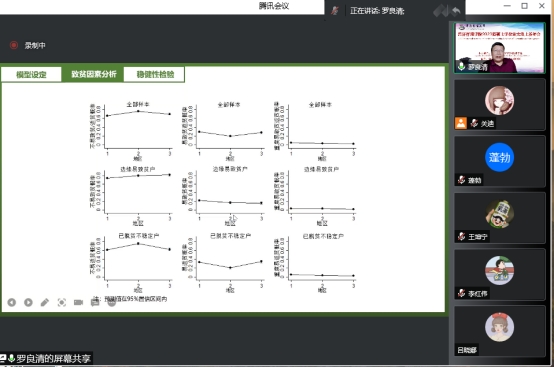
Task: Open the 模型设定 tab on slide
Action: (x=31, y=75)
